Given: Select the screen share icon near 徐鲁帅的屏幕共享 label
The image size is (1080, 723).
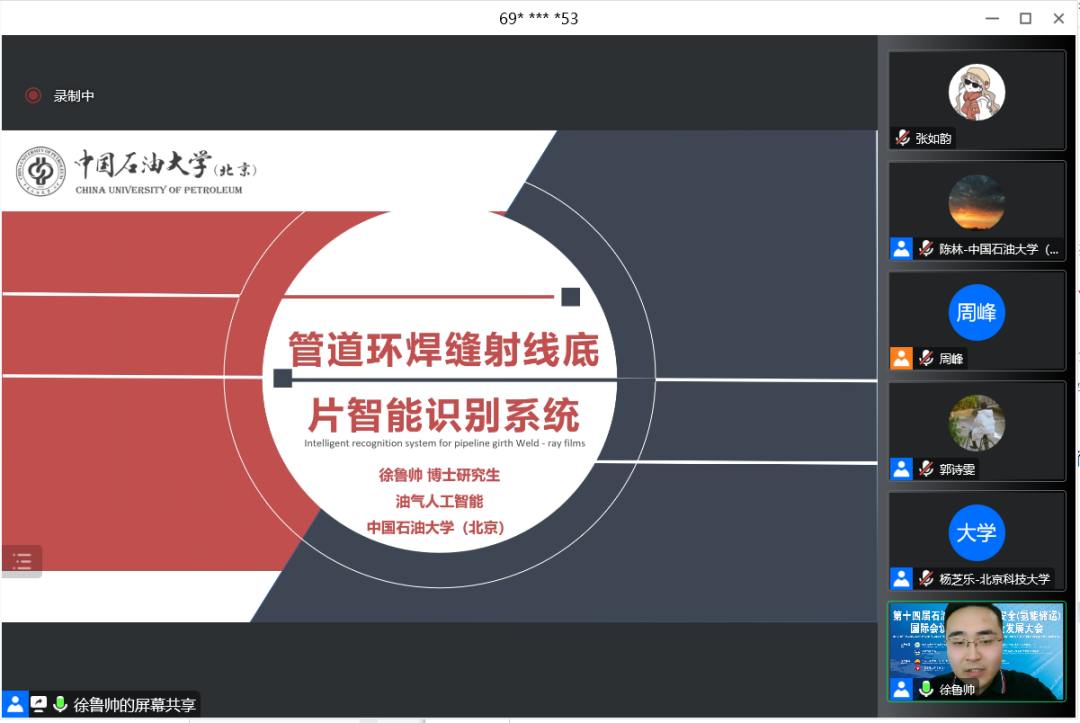Looking at the screenshot, I should [37, 704].
